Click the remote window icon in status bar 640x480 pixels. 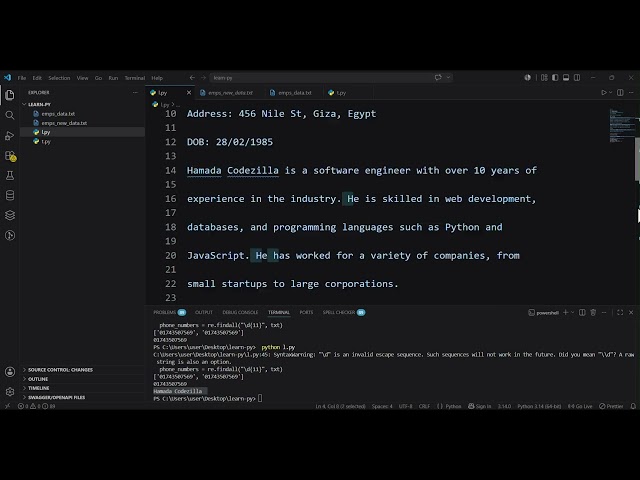coord(7,406)
